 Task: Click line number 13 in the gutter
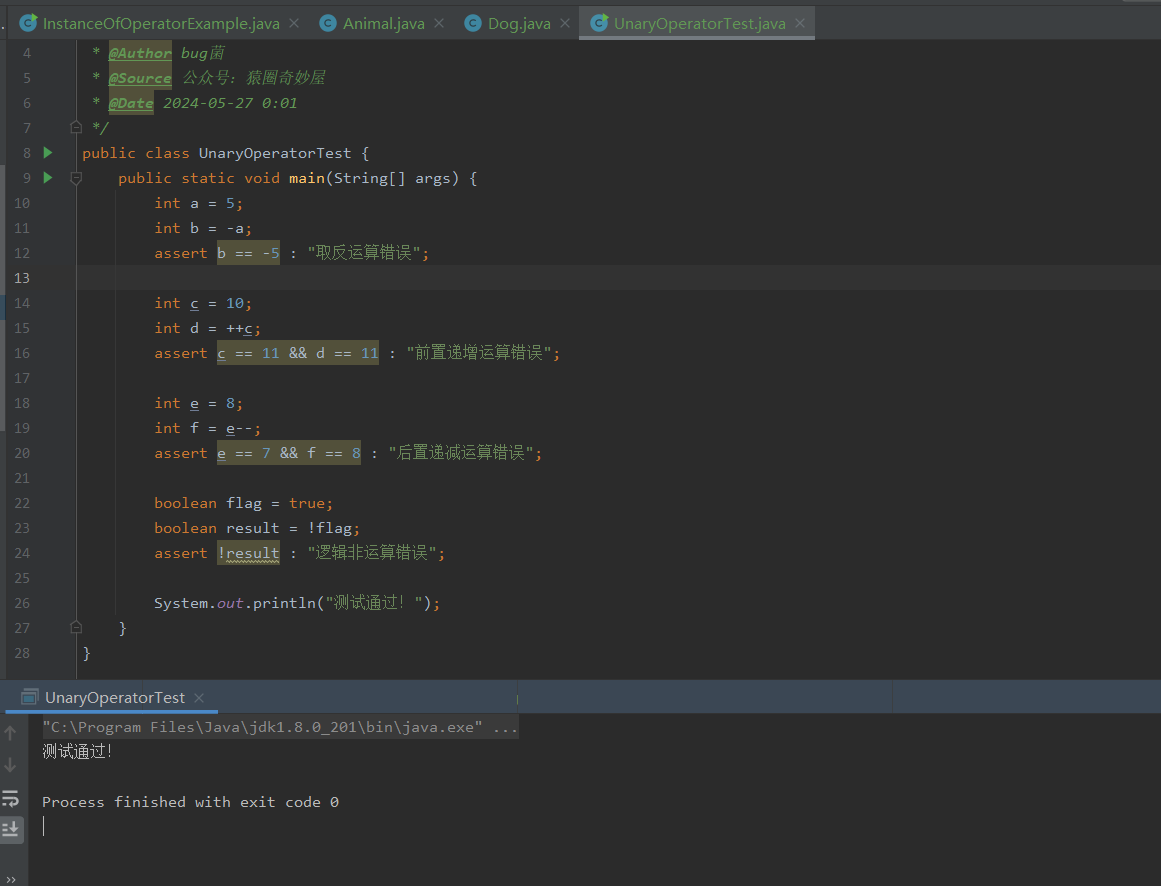(22, 278)
